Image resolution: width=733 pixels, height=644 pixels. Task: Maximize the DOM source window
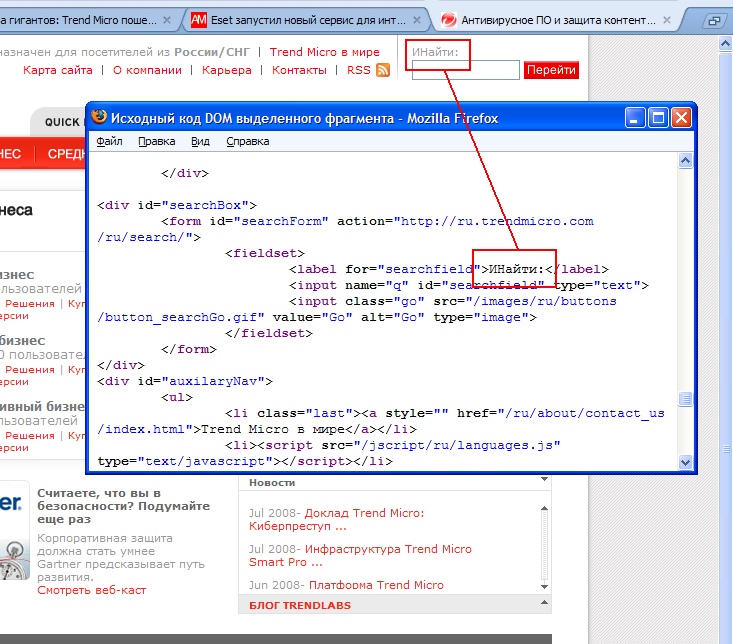pyautogui.click(x=658, y=118)
